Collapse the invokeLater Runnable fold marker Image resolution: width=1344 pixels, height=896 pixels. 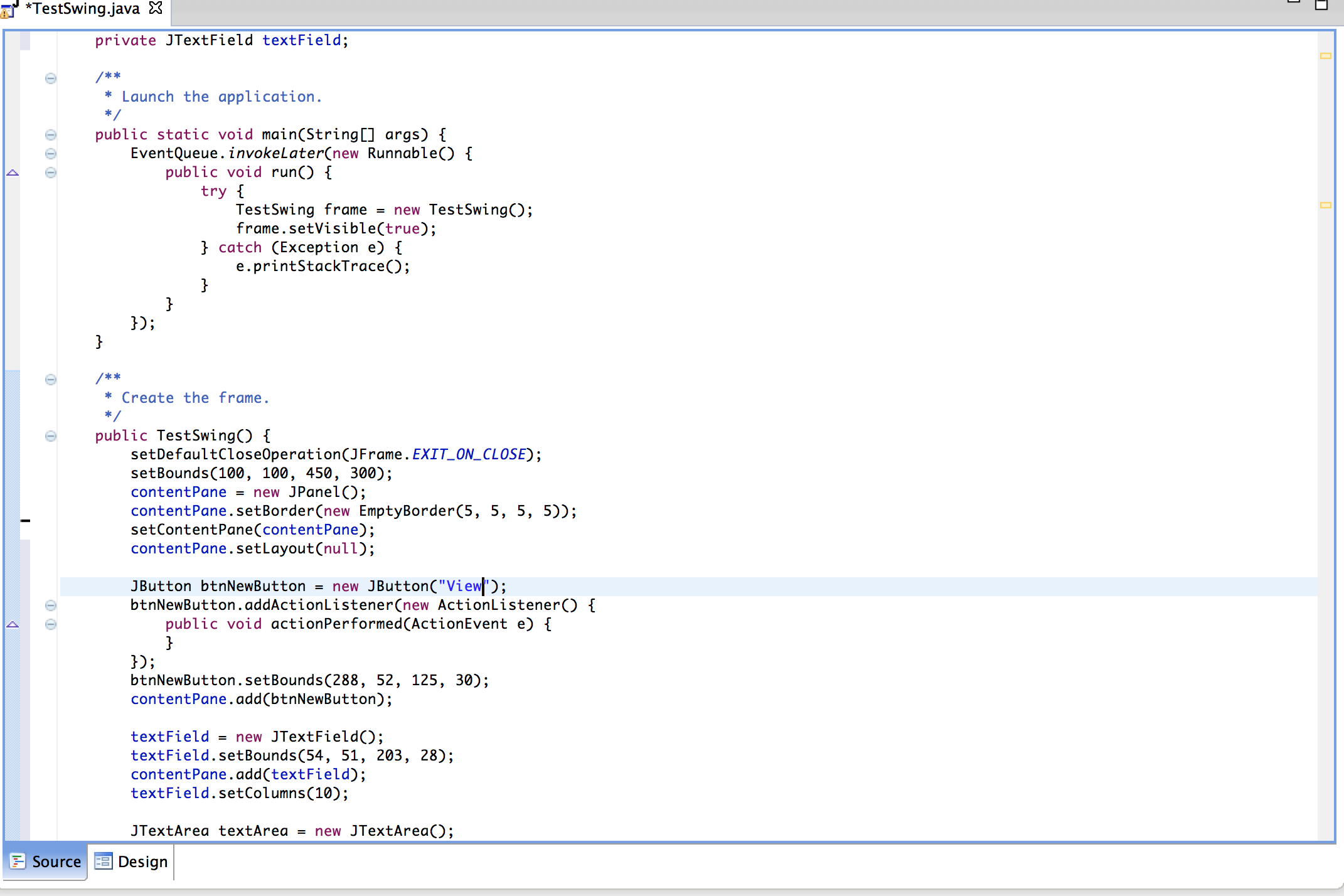pyautogui.click(x=51, y=154)
